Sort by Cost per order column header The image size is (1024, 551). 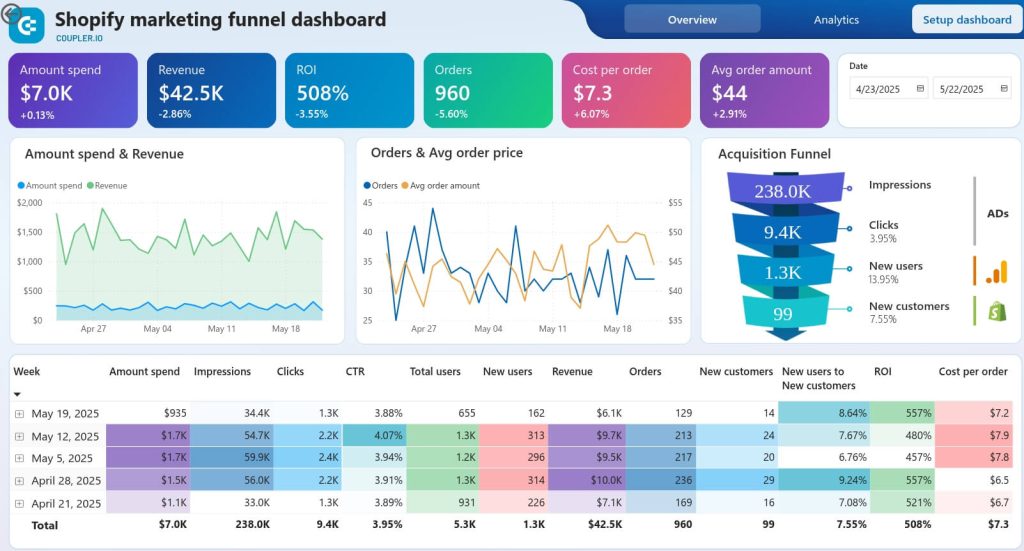[x=973, y=371]
